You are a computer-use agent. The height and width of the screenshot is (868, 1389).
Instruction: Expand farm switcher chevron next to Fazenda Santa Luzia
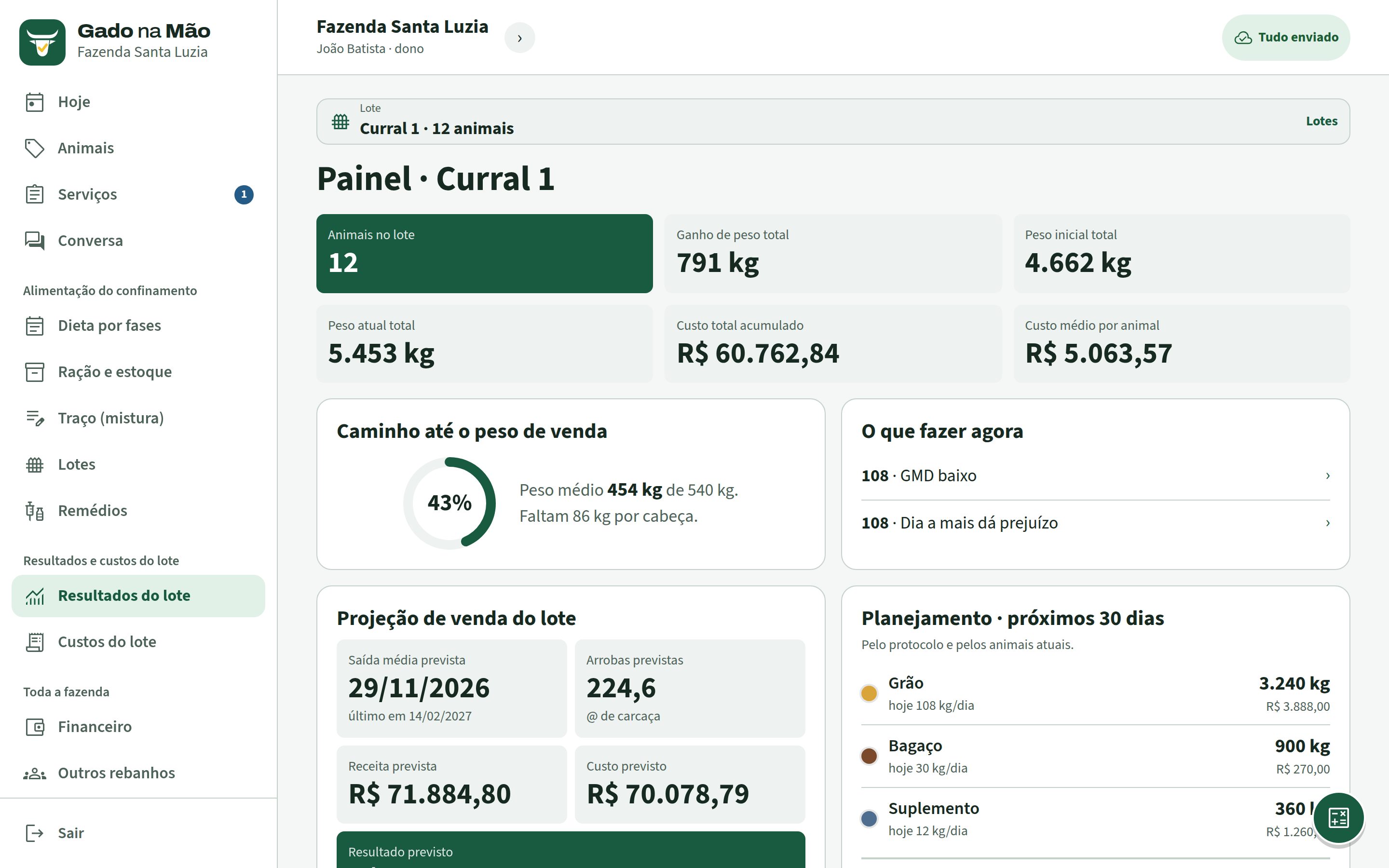519,38
